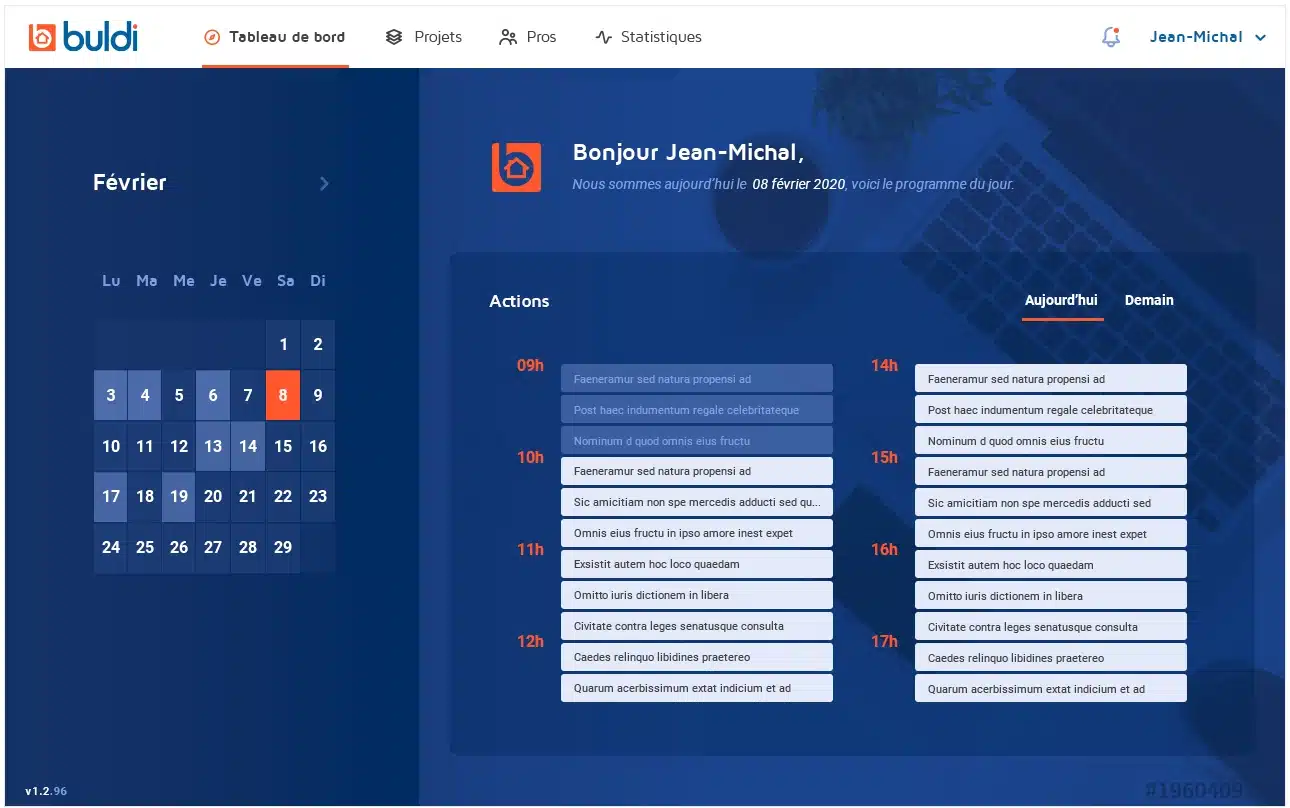Viewport: 1290px width, 808px height.
Task: Open 'Sic amicitiam non spe' action under 10h
Action: click(x=697, y=502)
